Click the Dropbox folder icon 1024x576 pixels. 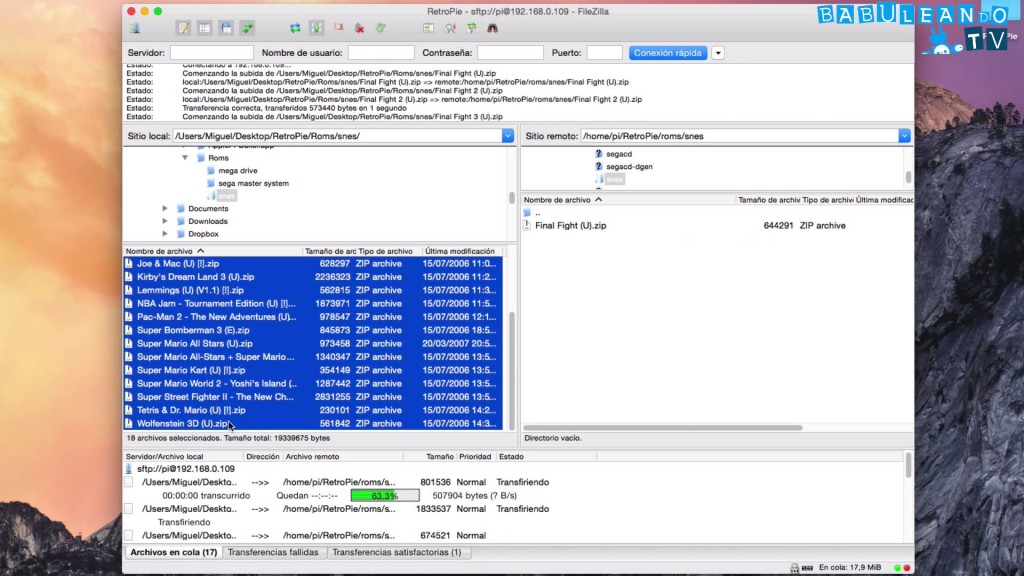point(181,234)
